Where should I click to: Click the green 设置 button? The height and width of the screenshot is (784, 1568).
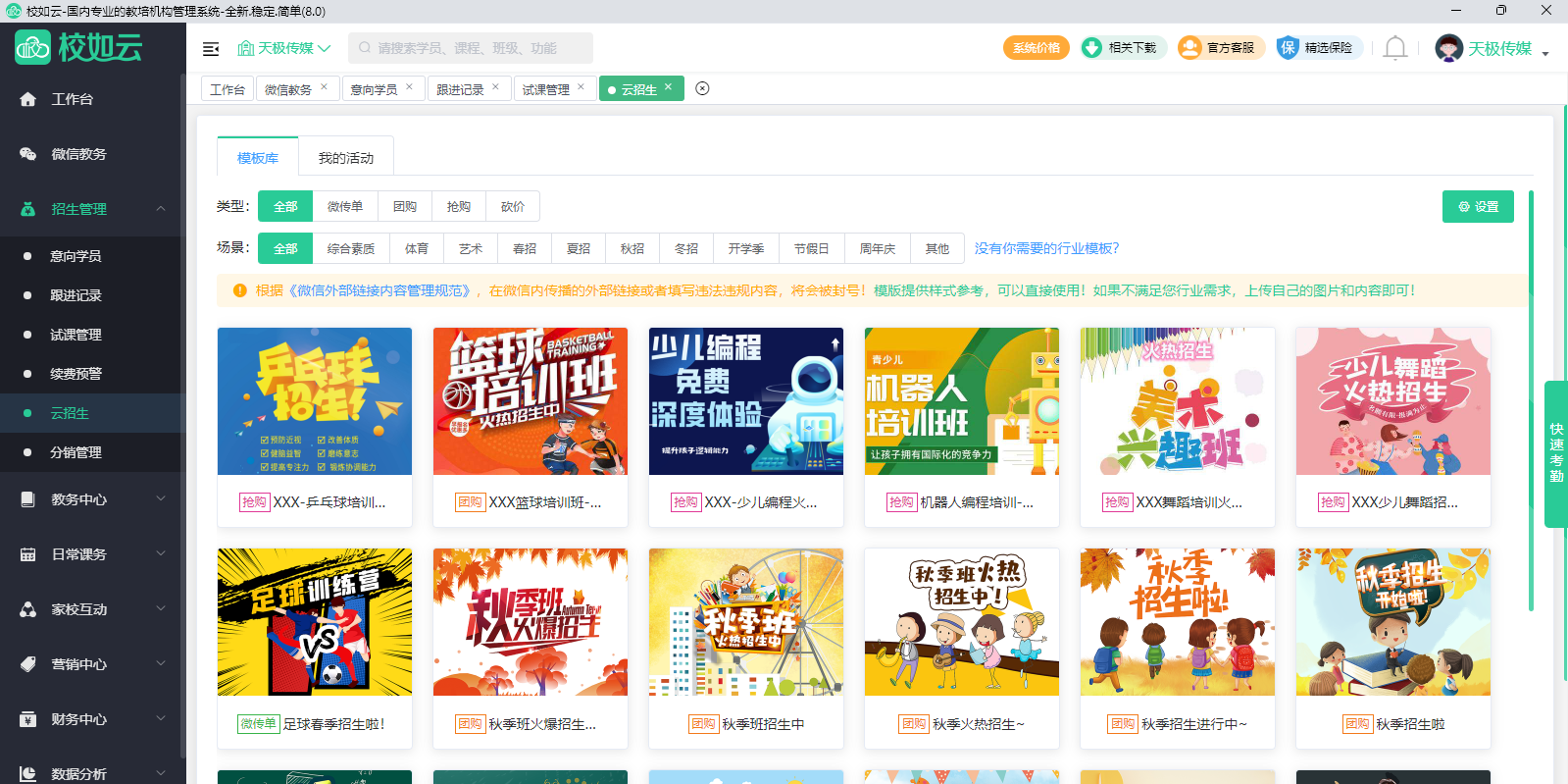[x=1478, y=206]
